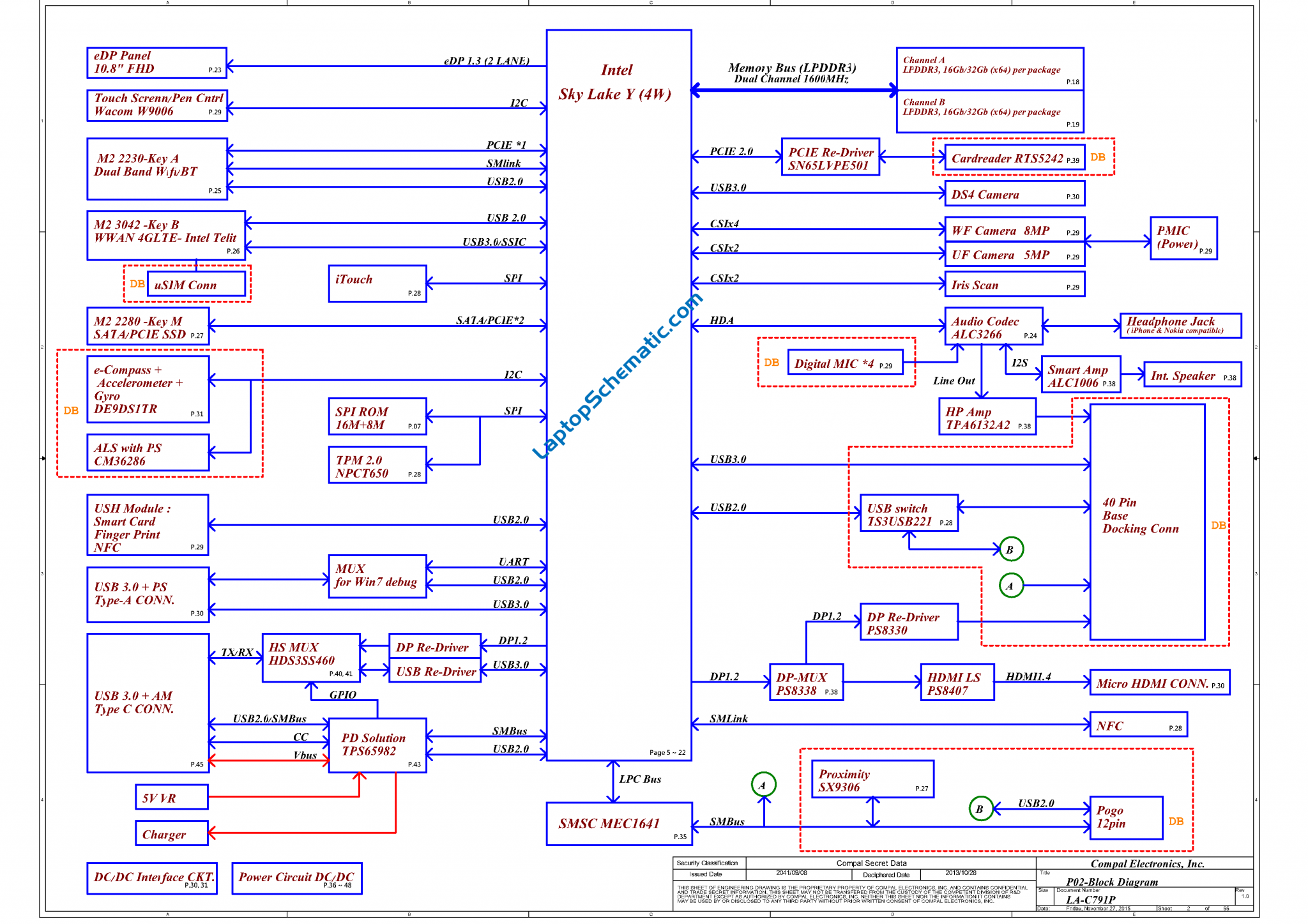The width and height of the screenshot is (1308, 924).
Task: Click the Audio Codec ALC3266 block
Action: tap(994, 327)
